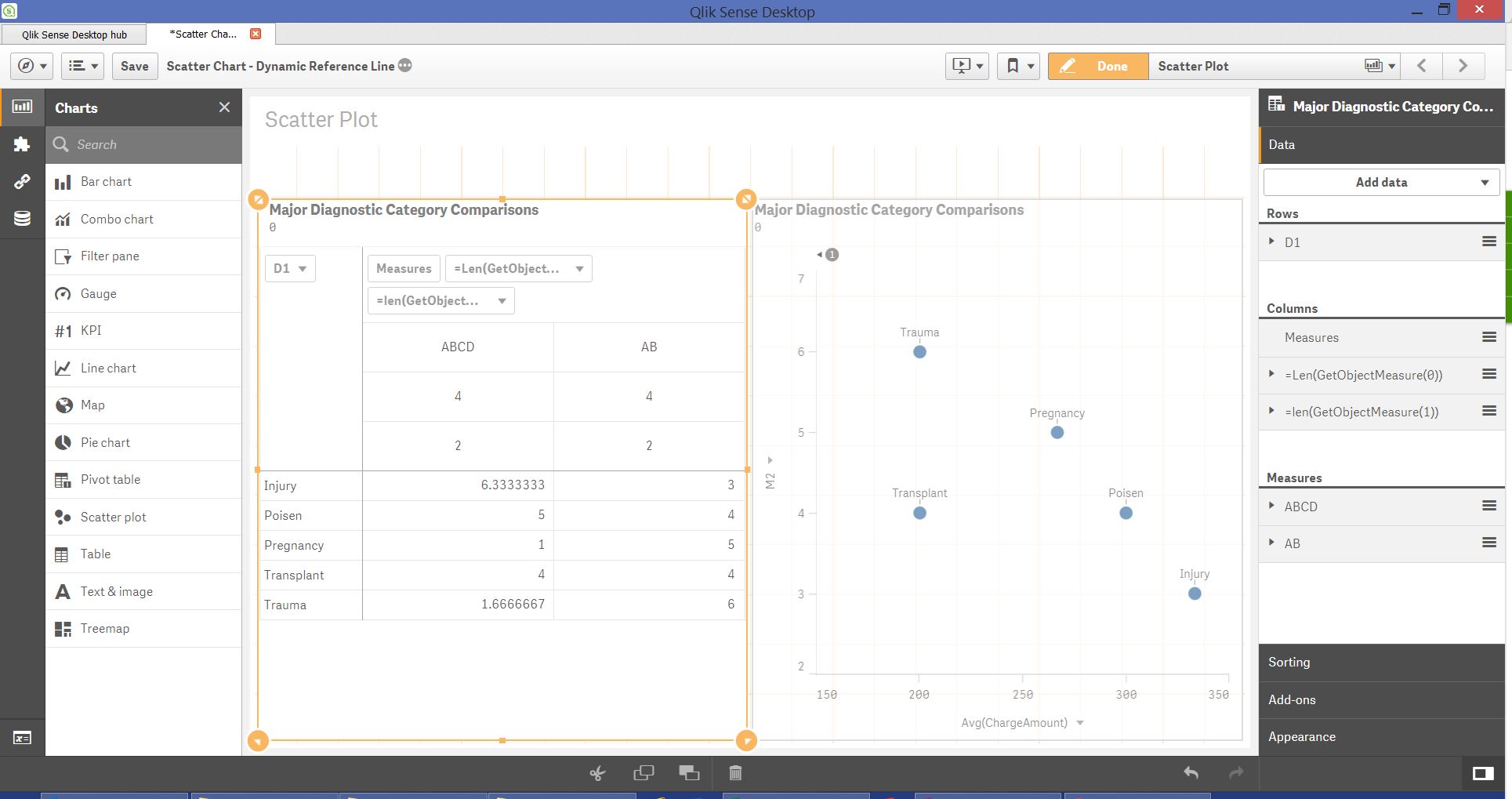Click the navigation compass icon
1512x799 pixels.
tap(26, 66)
